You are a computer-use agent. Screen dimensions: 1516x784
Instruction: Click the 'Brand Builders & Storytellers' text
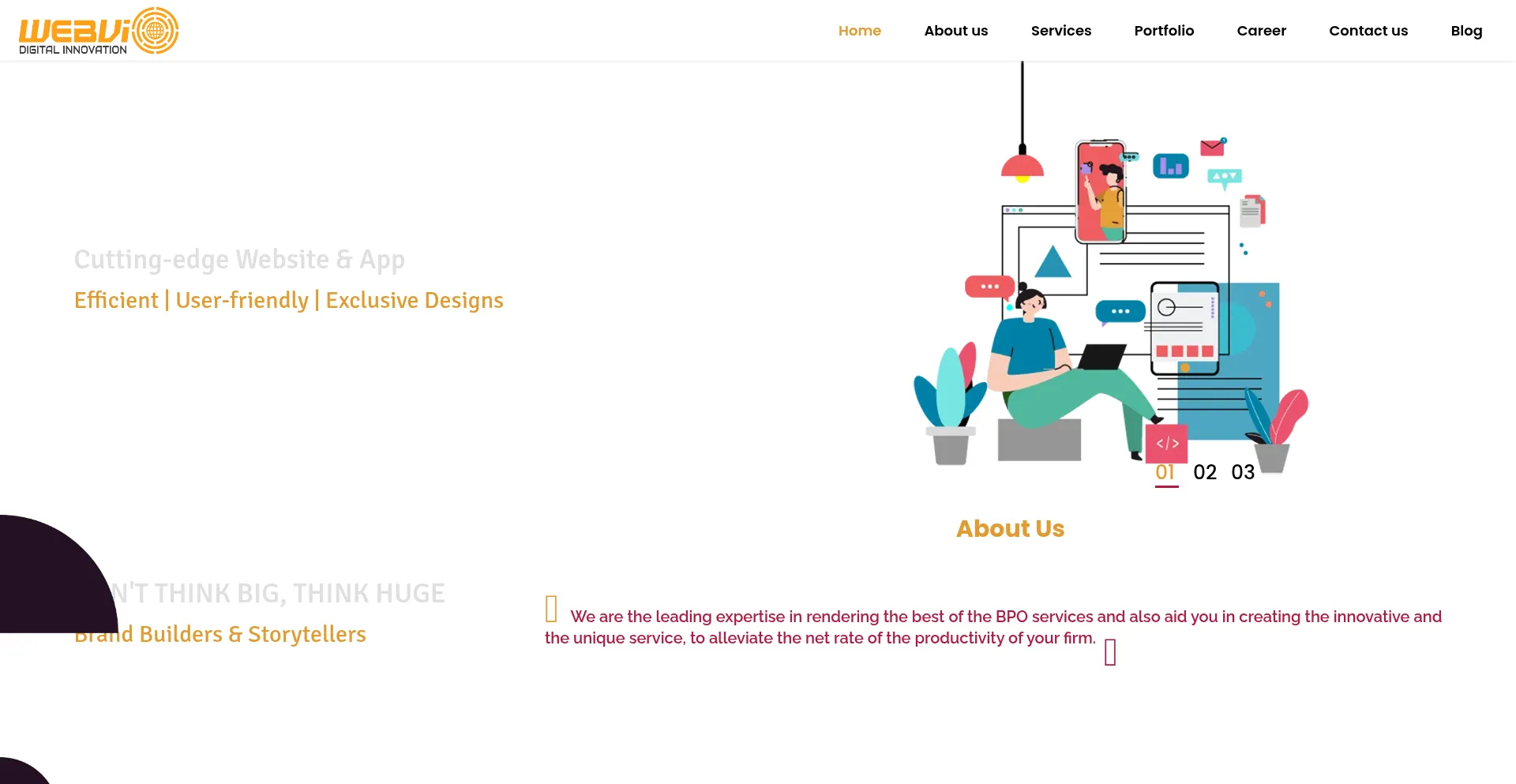[220, 634]
